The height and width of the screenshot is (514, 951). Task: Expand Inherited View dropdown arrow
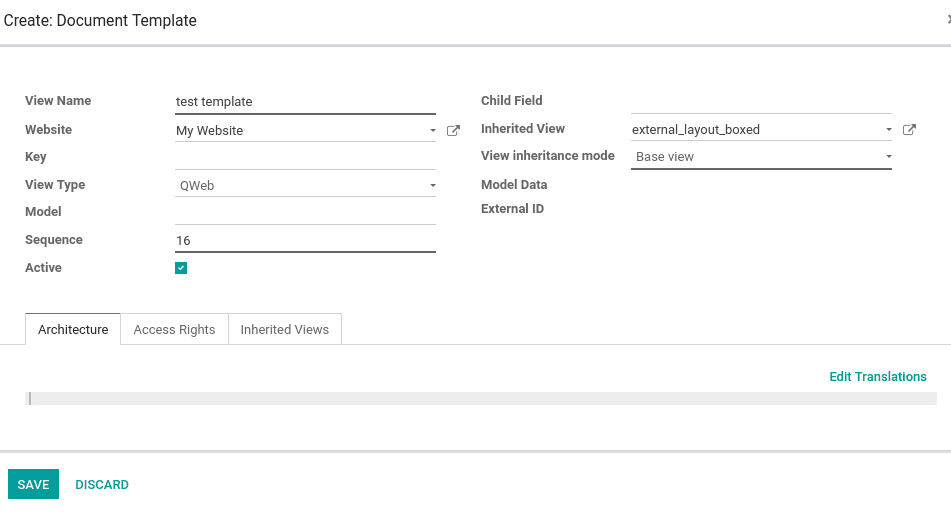click(889, 129)
